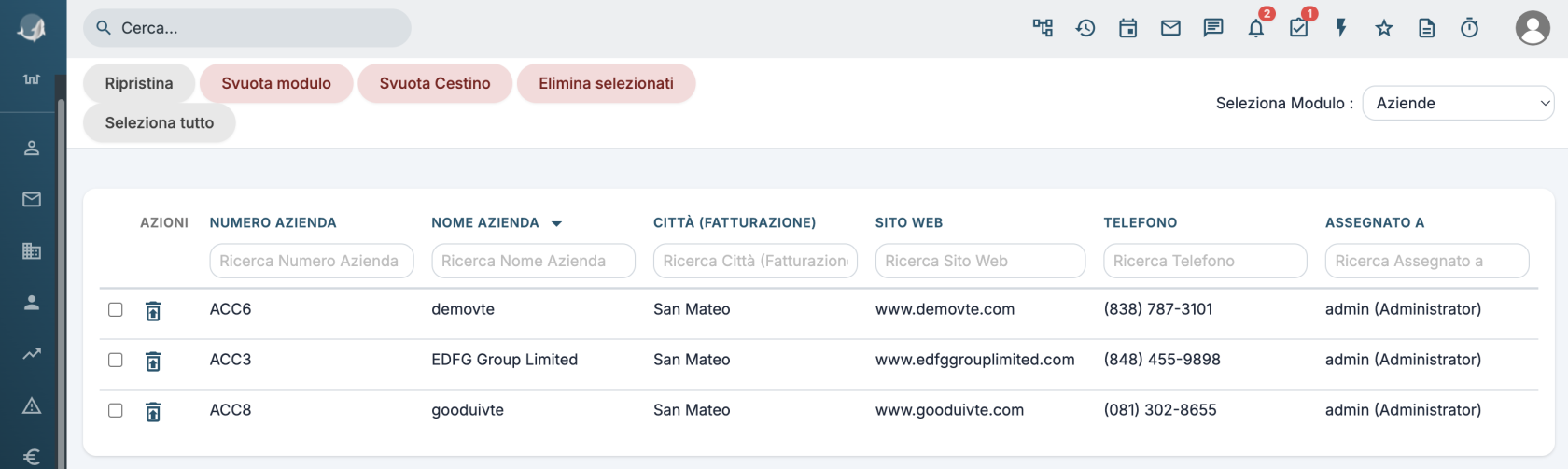This screenshot has width=1568, height=469.
Task: Open the stopwatch timer icon
Action: pos(1469,28)
